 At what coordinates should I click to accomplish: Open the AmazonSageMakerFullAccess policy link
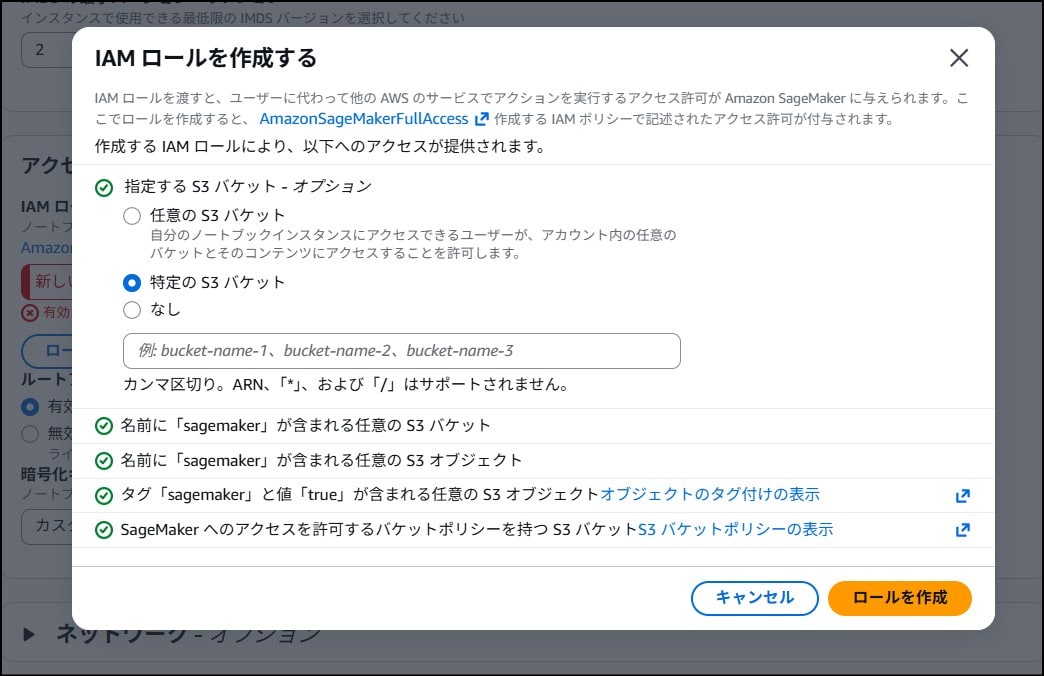click(x=364, y=119)
